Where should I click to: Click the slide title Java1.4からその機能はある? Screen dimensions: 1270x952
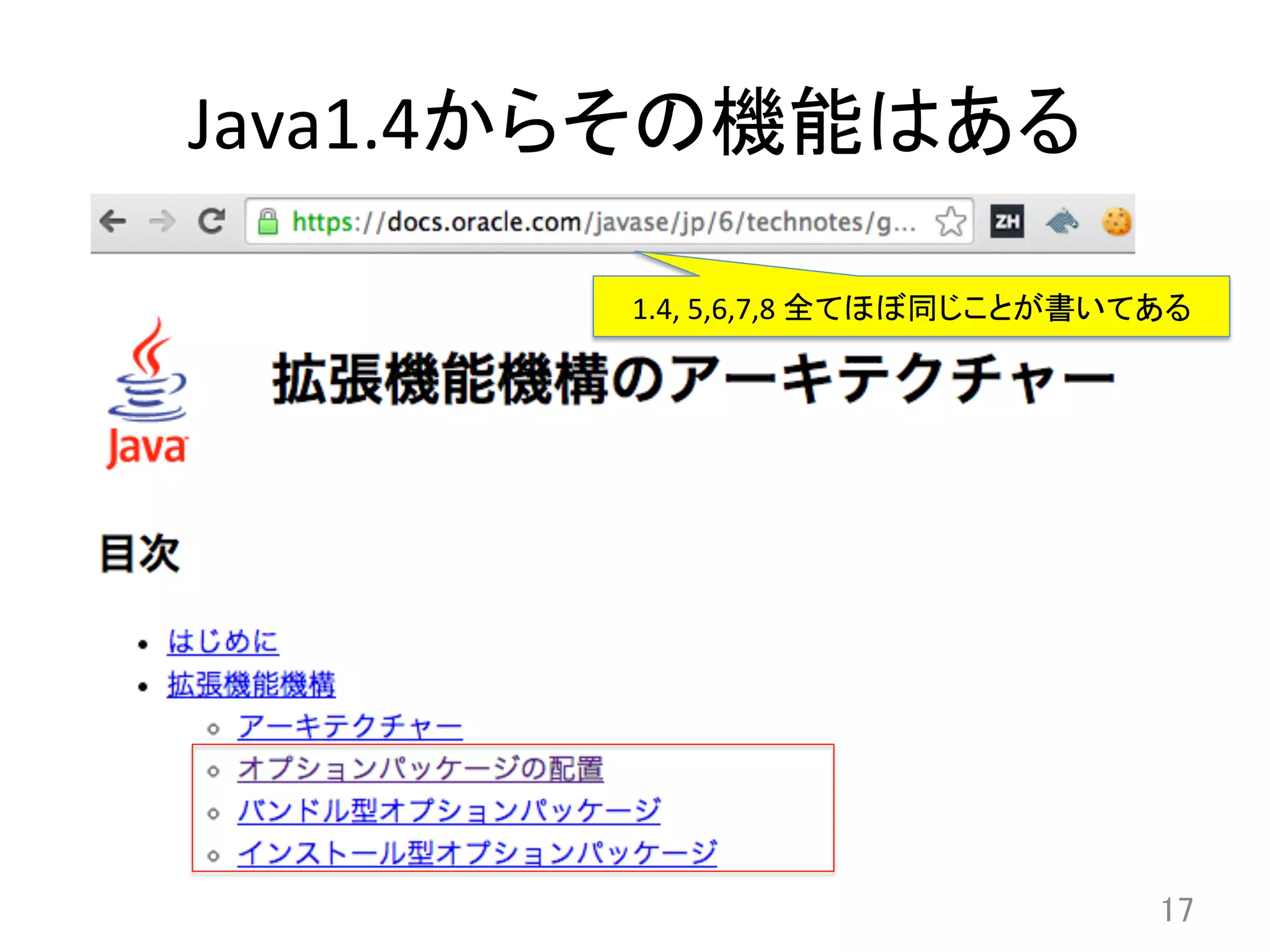(633, 121)
